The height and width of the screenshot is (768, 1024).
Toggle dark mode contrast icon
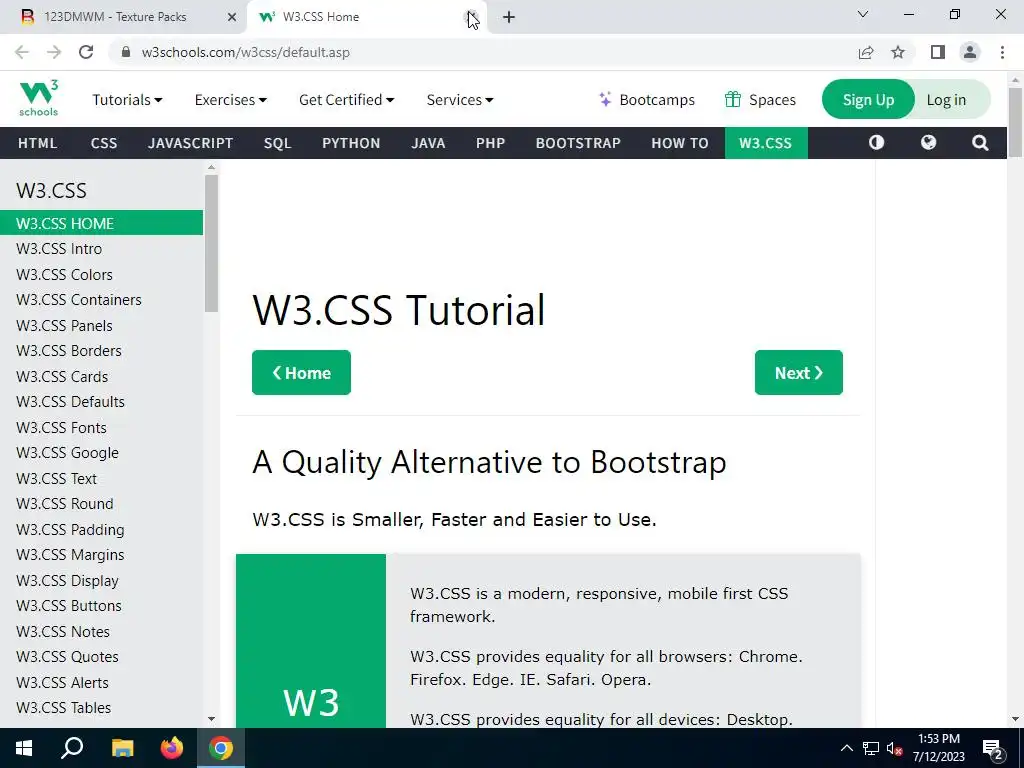[876, 142]
